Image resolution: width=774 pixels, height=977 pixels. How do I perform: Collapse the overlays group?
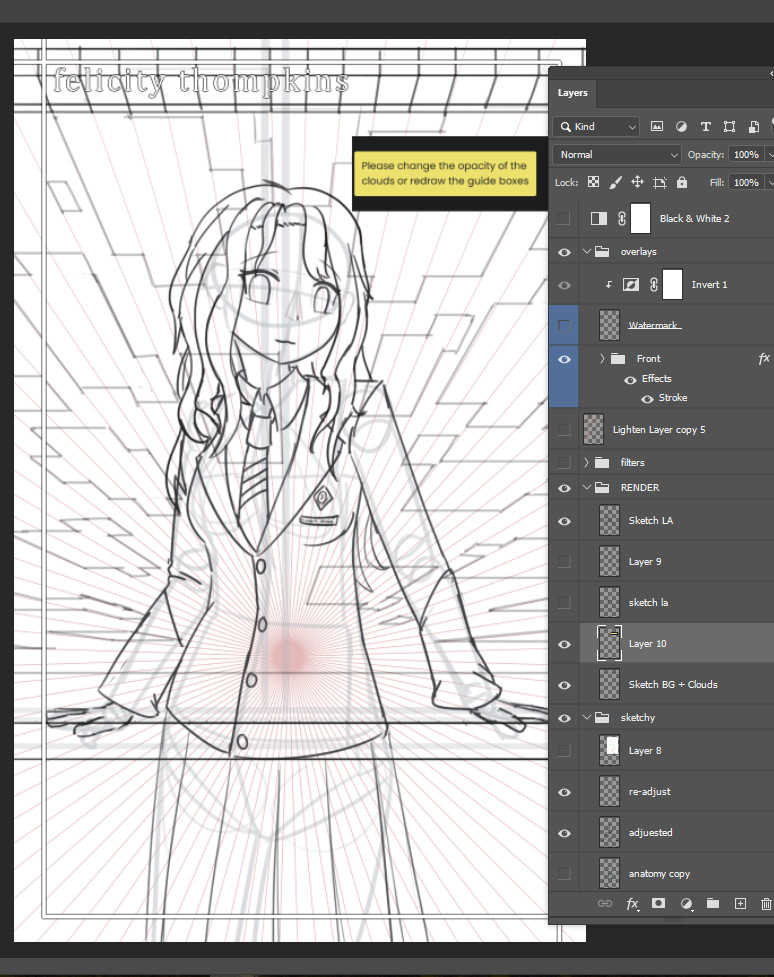[x=586, y=251]
